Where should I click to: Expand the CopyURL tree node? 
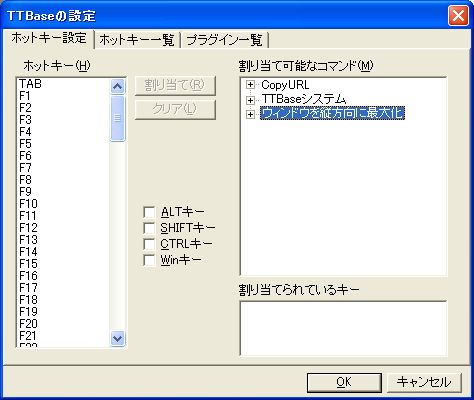(250, 85)
